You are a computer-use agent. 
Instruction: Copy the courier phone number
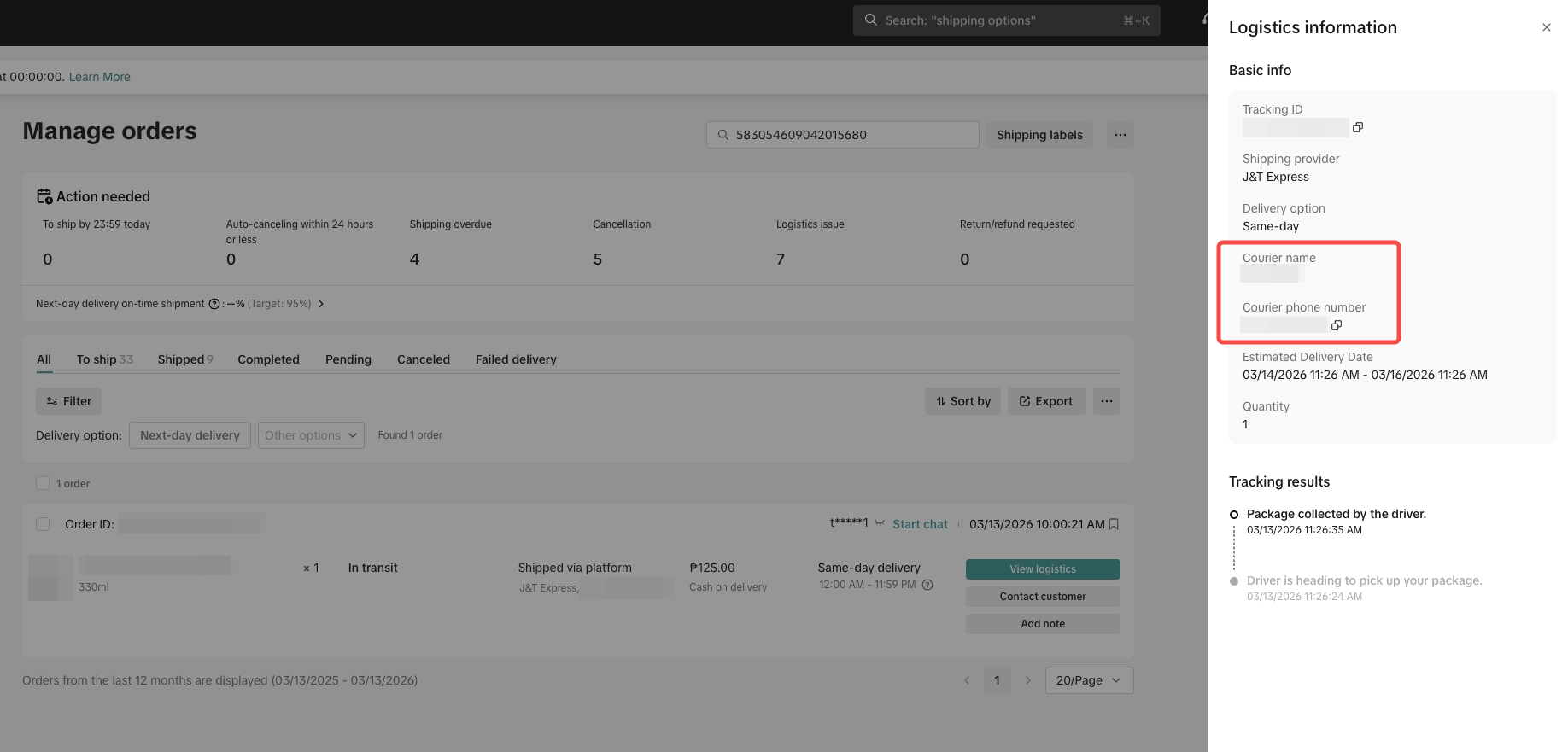[x=1337, y=325]
